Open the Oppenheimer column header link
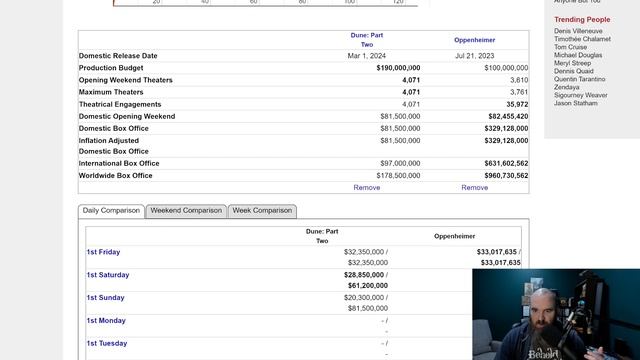 [474, 40]
